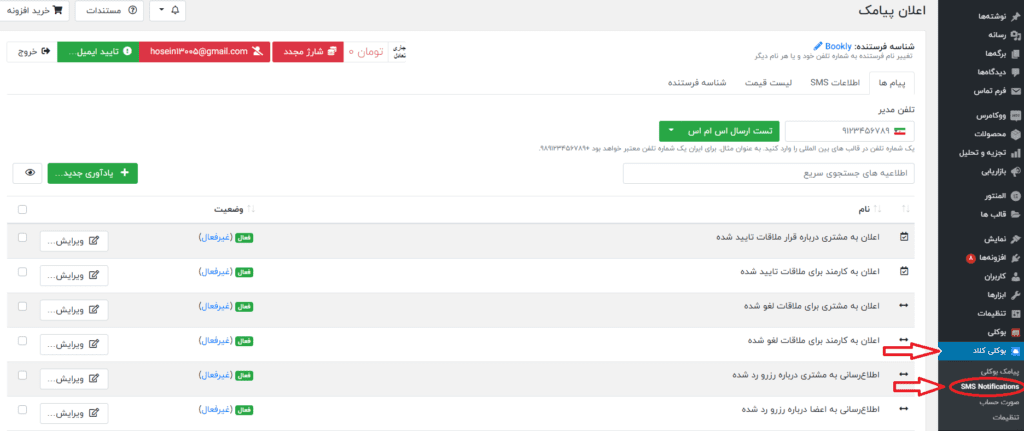Check box for اعلان به کارمند لغو شده row
This screenshot has height=431, width=1024.
coord(23,340)
